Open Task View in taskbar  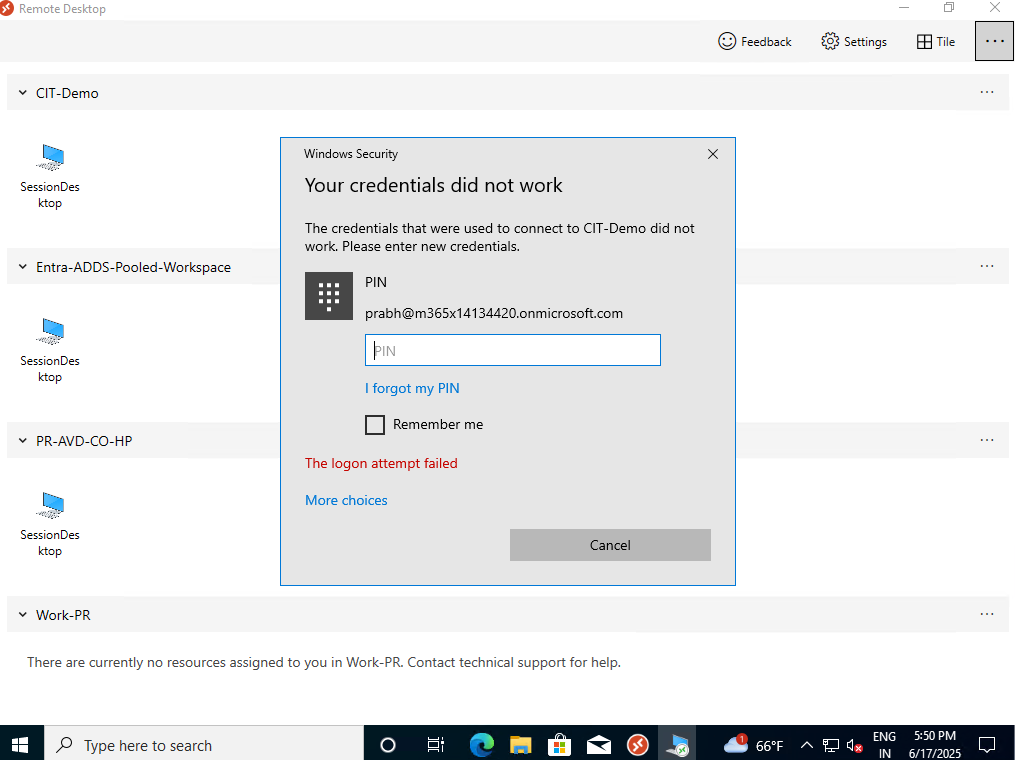click(436, 745)
